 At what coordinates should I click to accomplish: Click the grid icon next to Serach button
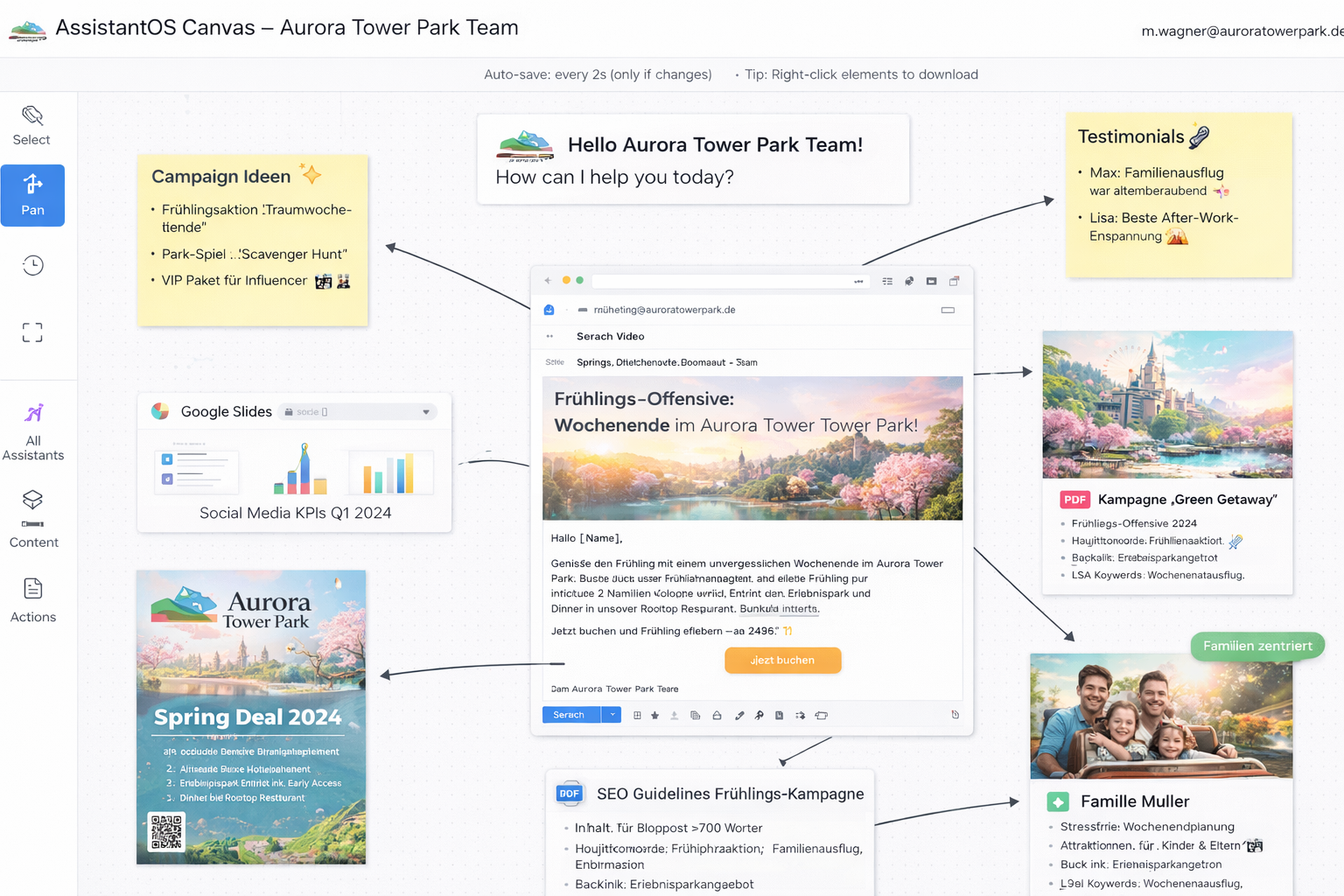637,715
